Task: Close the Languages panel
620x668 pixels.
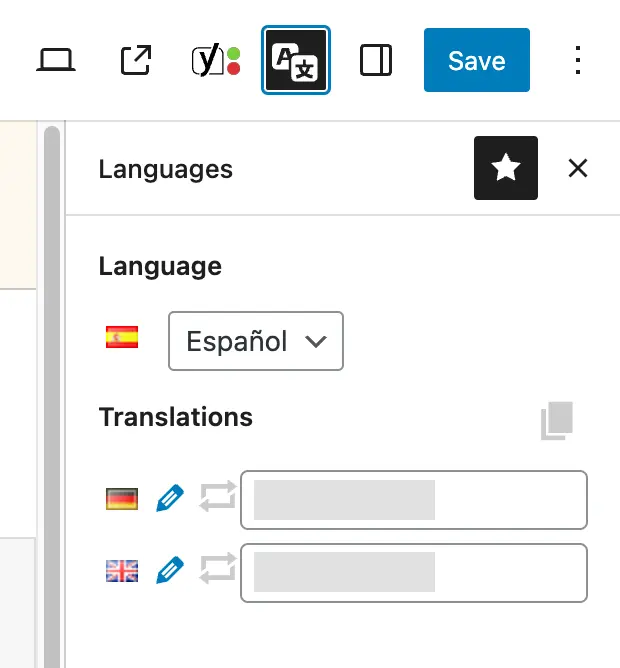Action: point(577,168)
